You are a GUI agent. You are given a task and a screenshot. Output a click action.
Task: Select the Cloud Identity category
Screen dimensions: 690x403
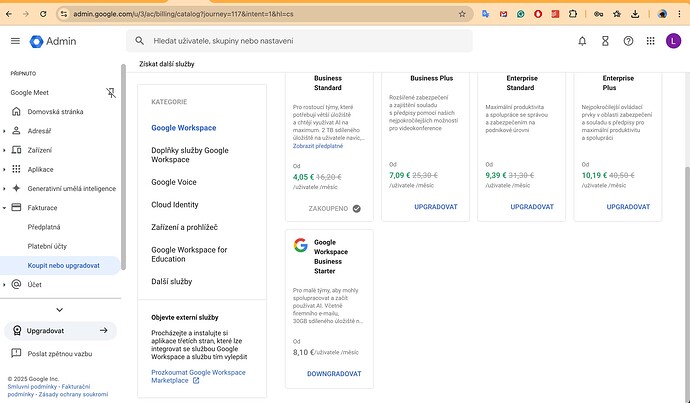tap(175, 205)
